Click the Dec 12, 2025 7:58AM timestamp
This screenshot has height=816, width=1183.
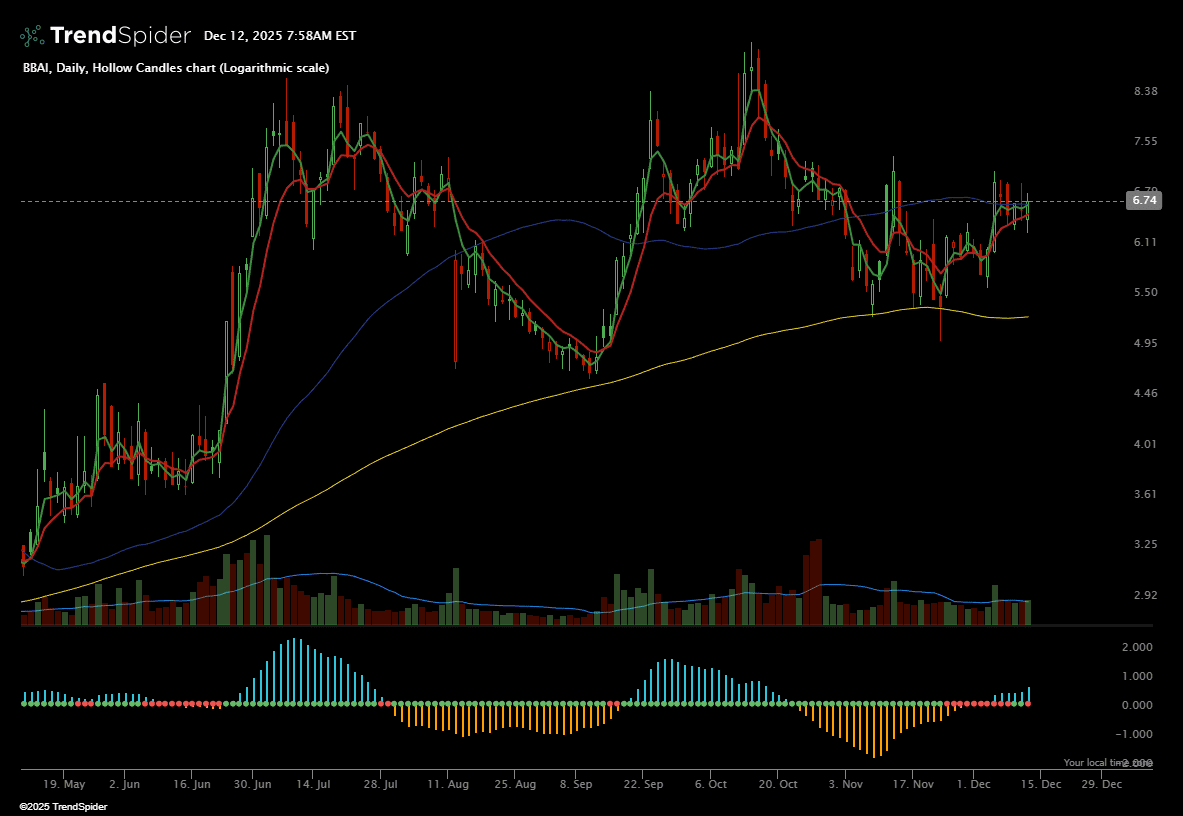[279, 36]
